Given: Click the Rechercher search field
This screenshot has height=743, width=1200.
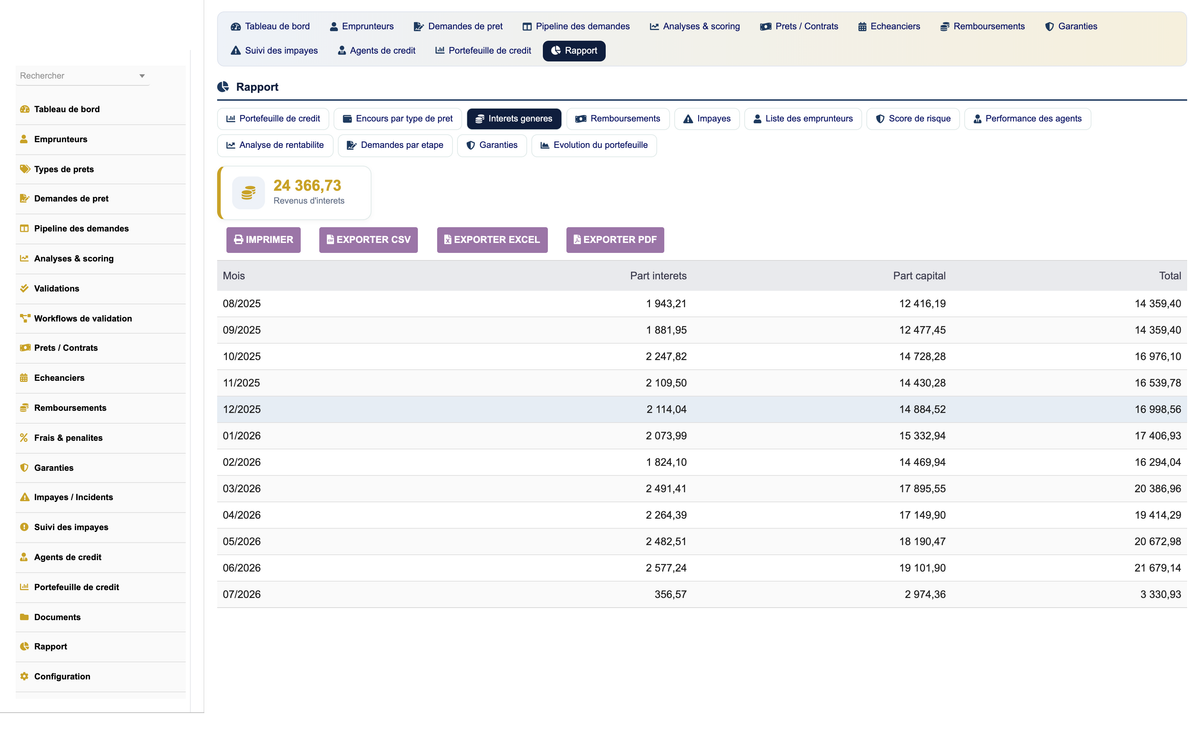Looking at the screenshot, I should (x=83, y=76).
